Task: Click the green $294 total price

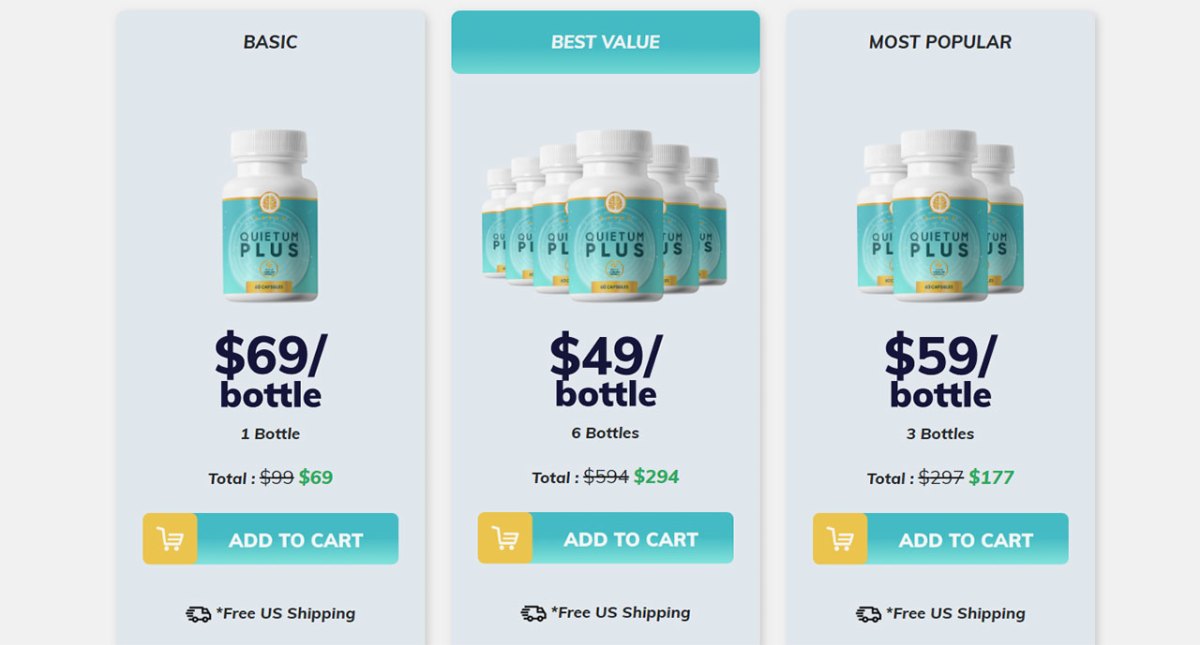Action: coord(656,477)
